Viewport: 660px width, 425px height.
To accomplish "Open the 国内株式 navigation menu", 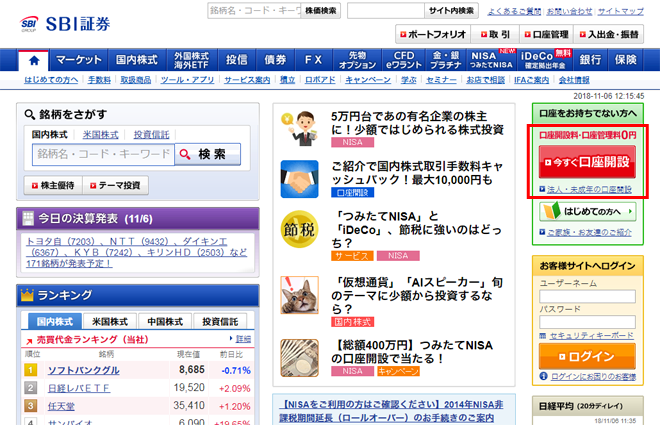I will click(x=137, y=60).
